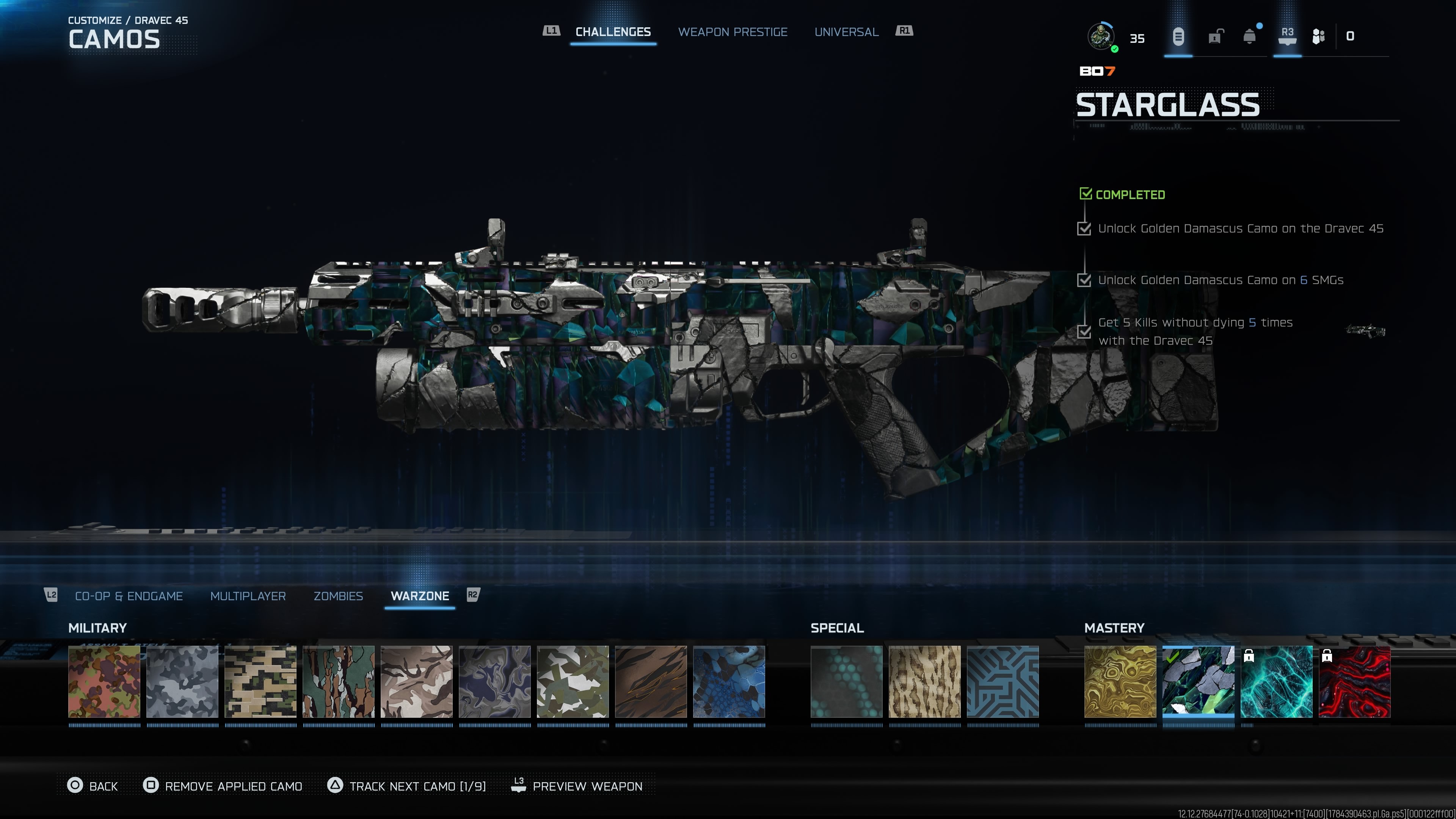Screen dimensions: 1456x819
Task: Toggle the 5 Kills without dying checkbox
Action: [x=1084, y=331]
